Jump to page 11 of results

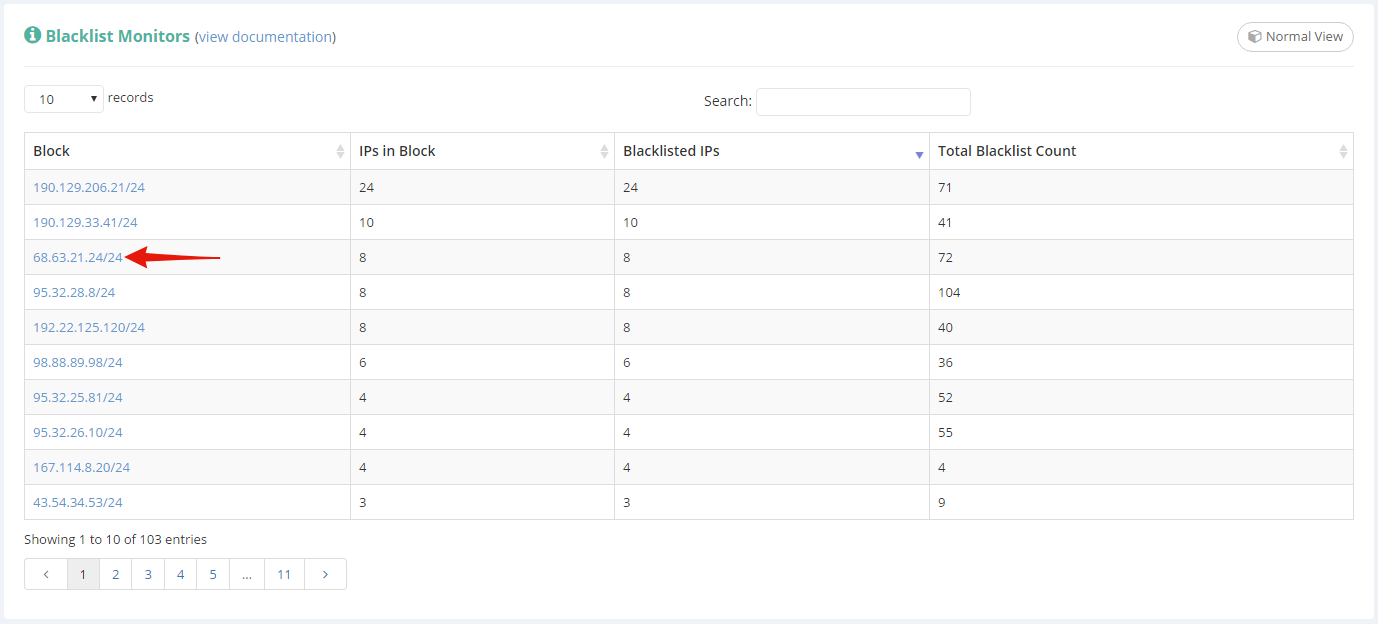point(285,574)
